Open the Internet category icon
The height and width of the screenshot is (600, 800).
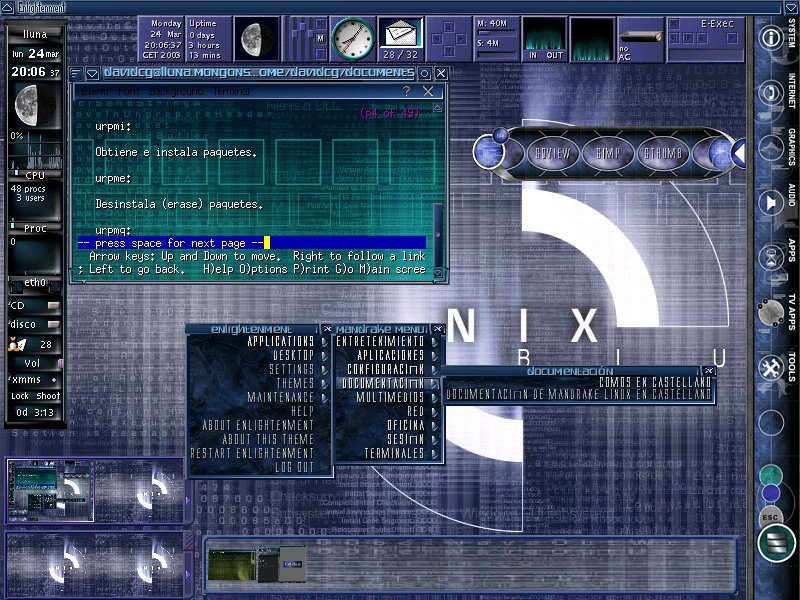(x=771, y=93)
